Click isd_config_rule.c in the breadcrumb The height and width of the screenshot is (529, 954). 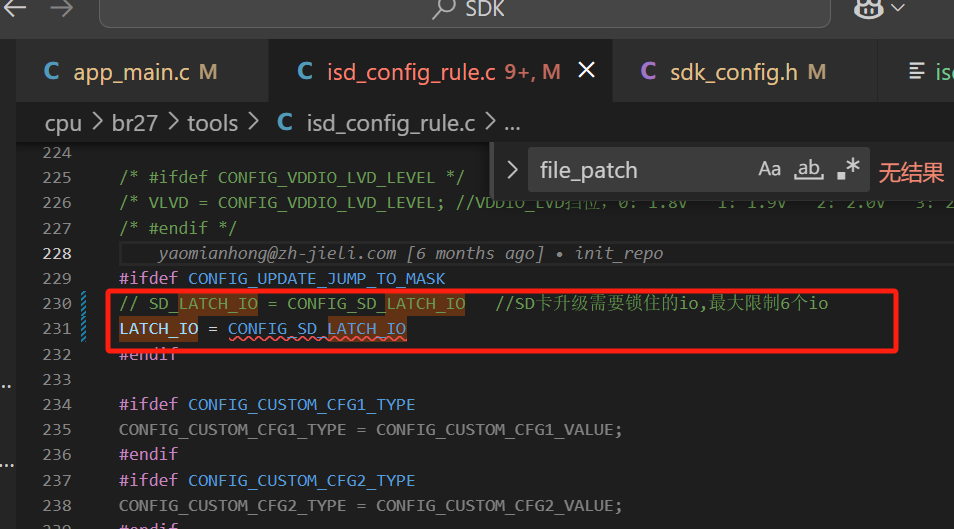(x=391, y=124)
